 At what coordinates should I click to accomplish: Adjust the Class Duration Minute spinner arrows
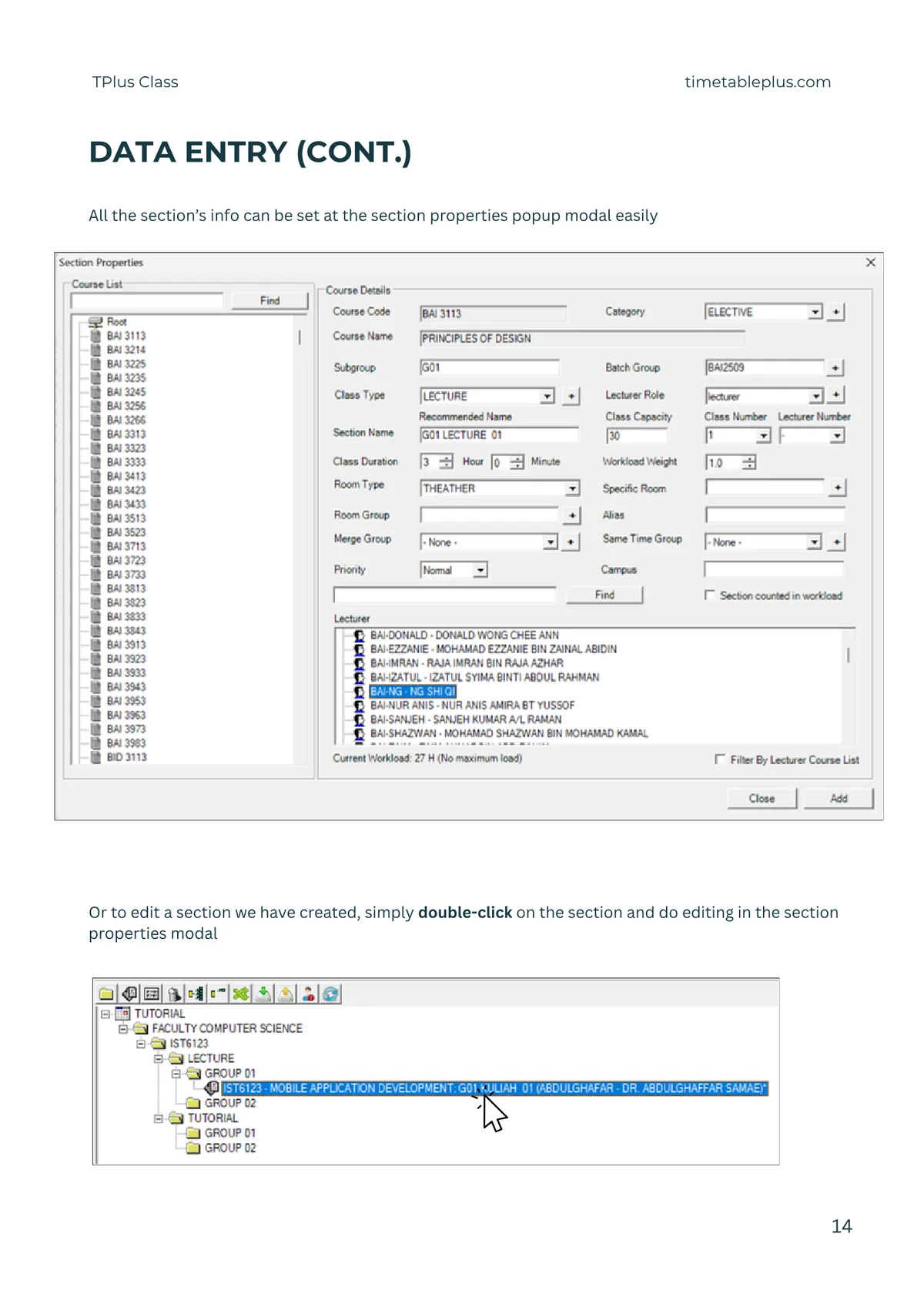pyautogui.click(x=517, y=462)
